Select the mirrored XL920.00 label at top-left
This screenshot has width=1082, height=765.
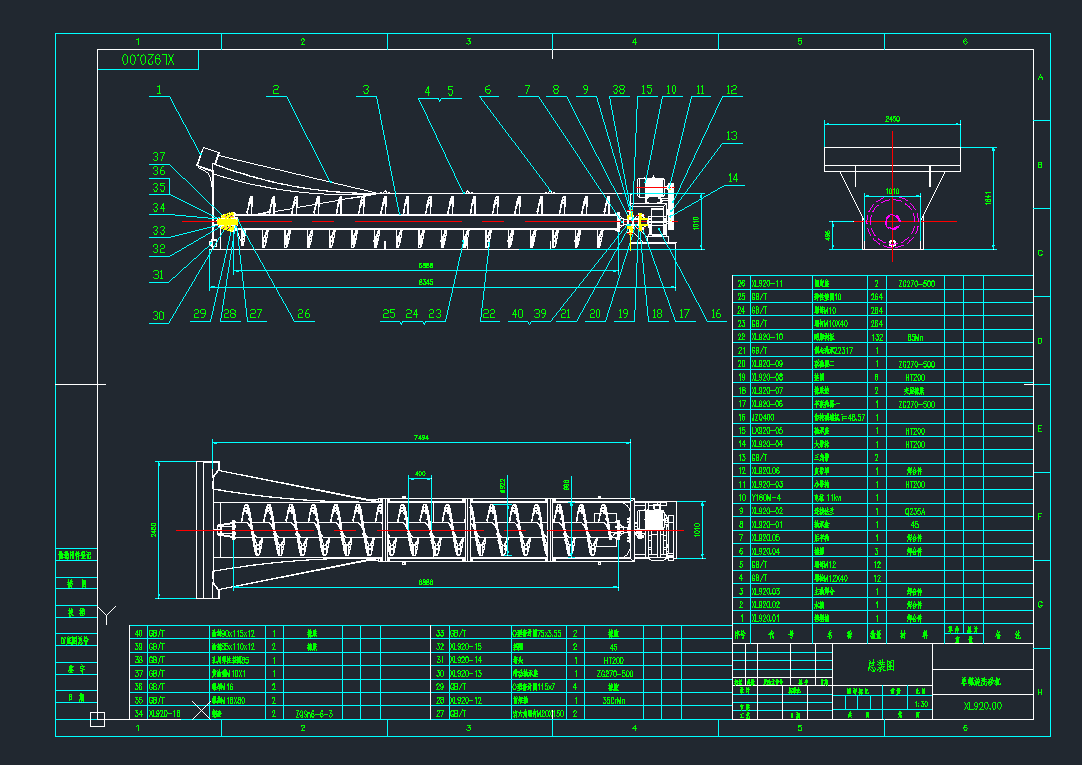[x=148, y=61]
